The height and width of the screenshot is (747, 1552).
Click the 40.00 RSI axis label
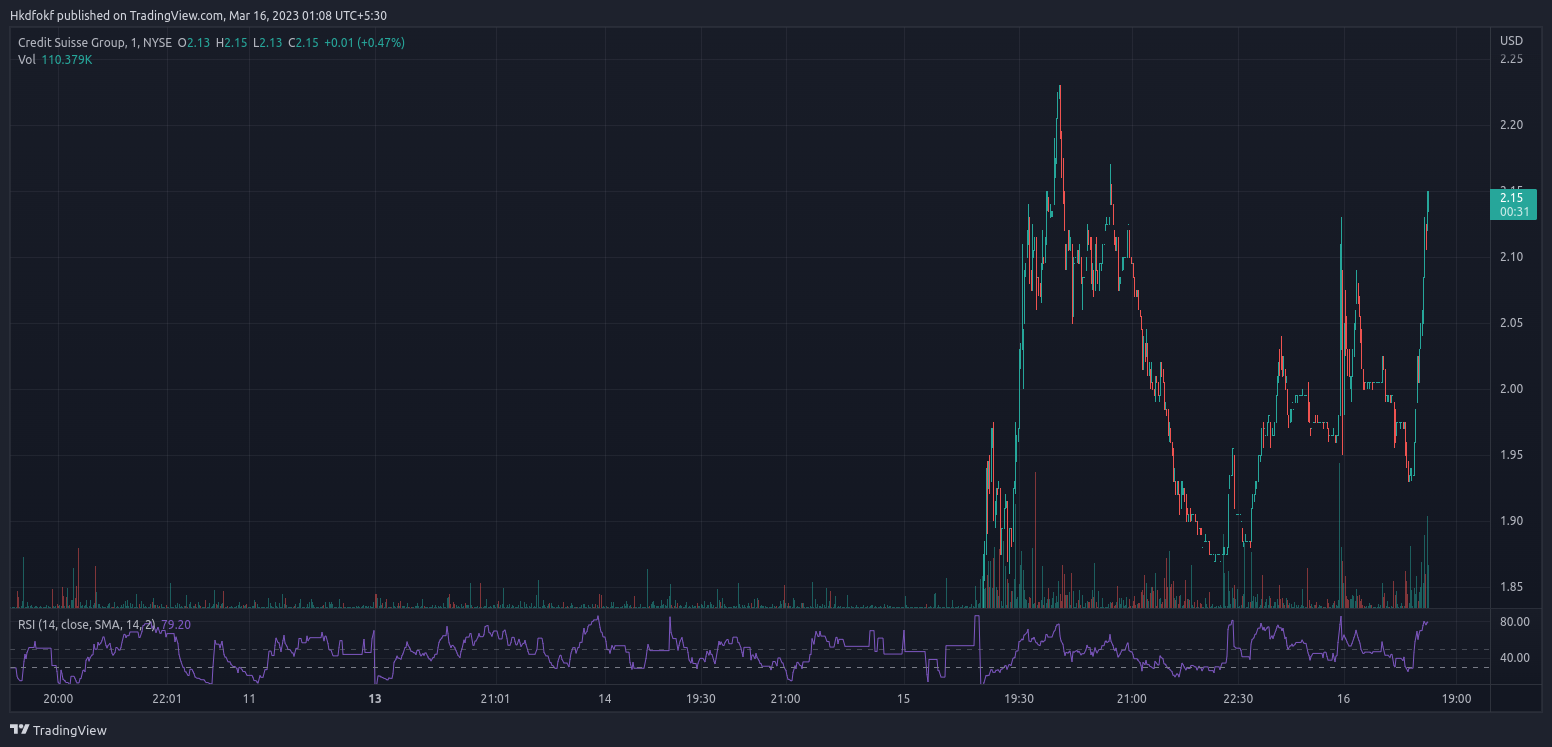(x=1516, y=658)
